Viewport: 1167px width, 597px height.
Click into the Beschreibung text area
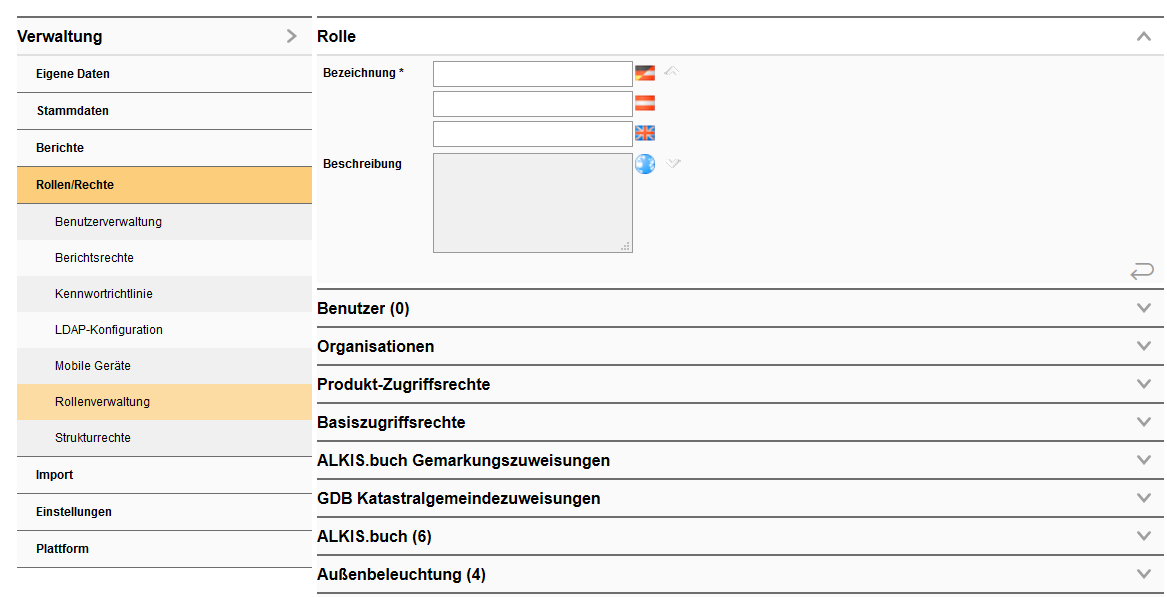click(532, 203)
